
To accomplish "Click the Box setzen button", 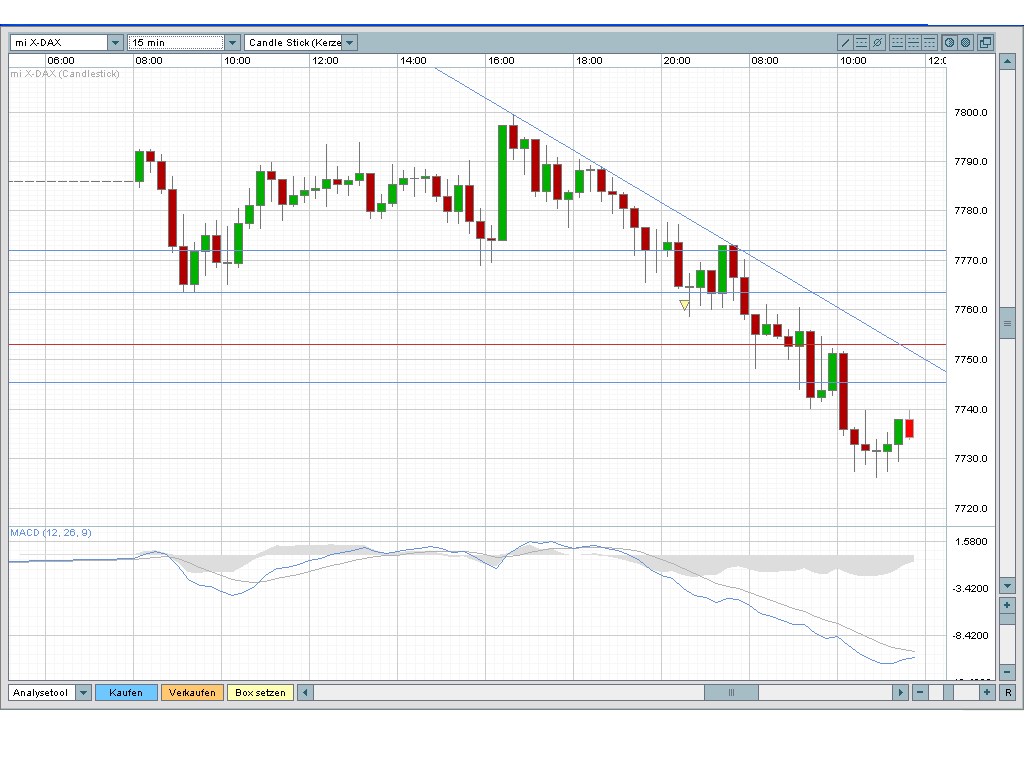I will pos(260,693).
